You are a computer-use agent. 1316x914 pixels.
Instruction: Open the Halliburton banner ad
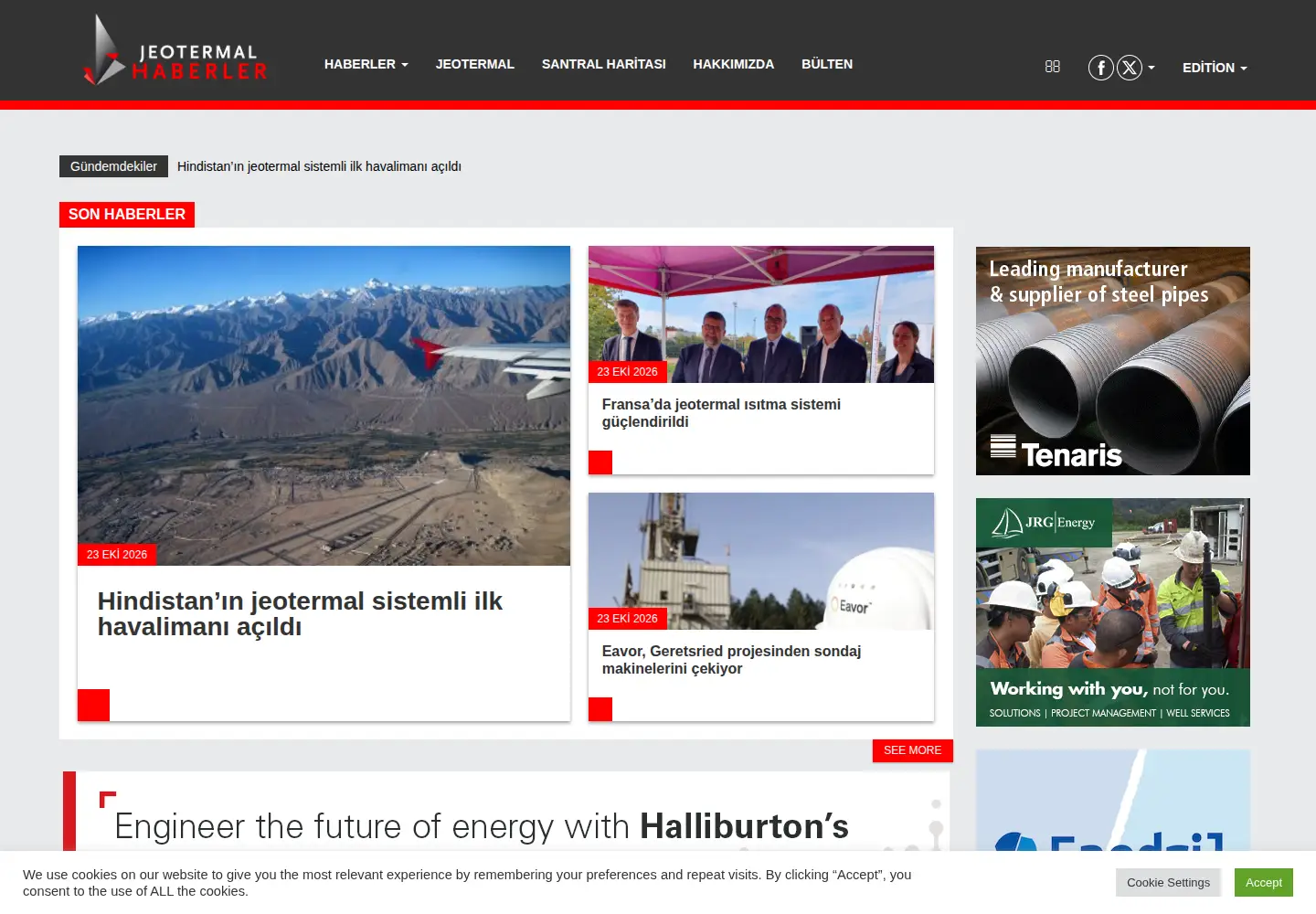(x=506, y=812)
